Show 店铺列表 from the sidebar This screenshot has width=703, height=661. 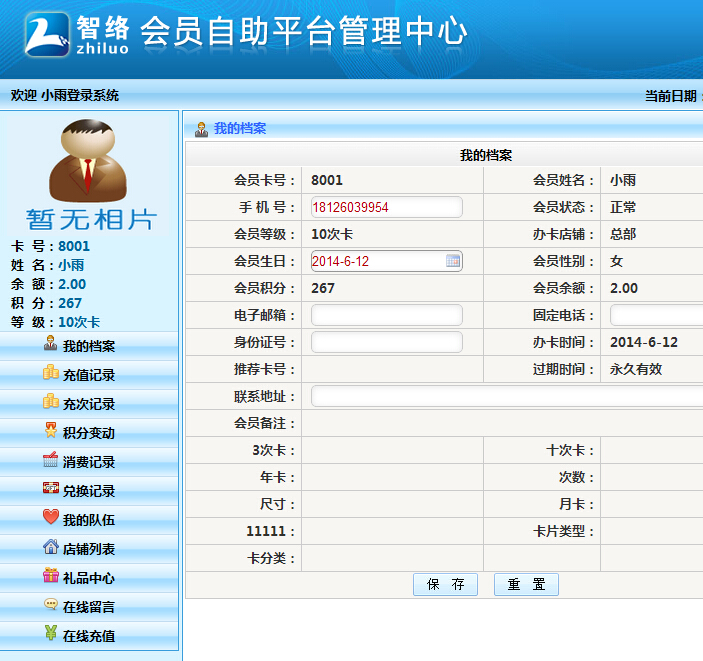point(89,549)
